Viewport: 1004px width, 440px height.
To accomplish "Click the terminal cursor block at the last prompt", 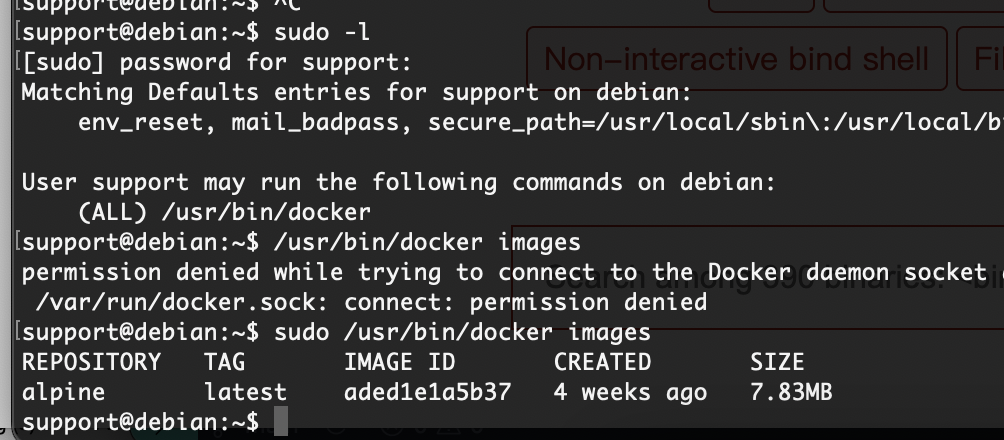I will [280, 422].
